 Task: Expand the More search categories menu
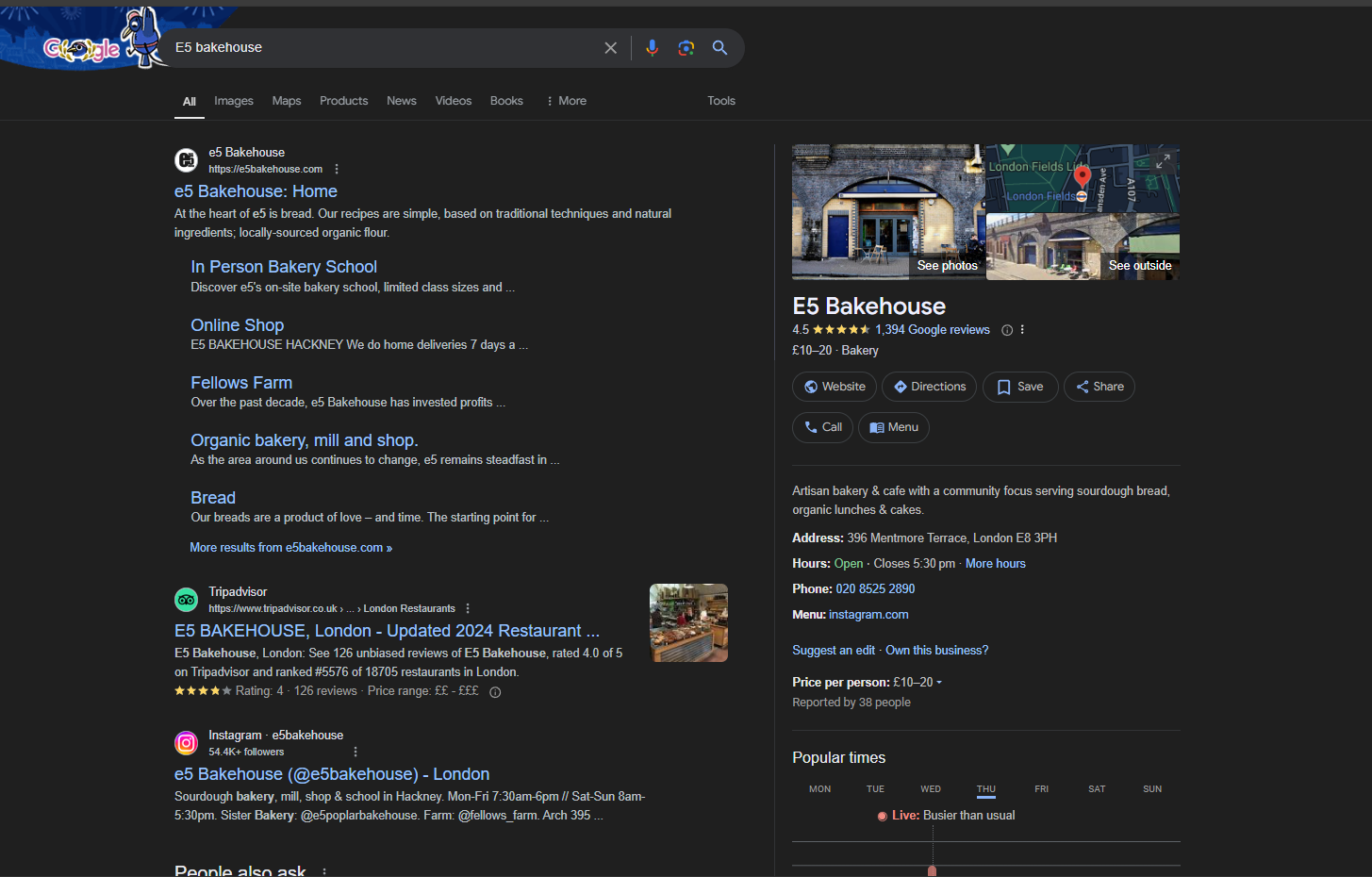[567, 101]
